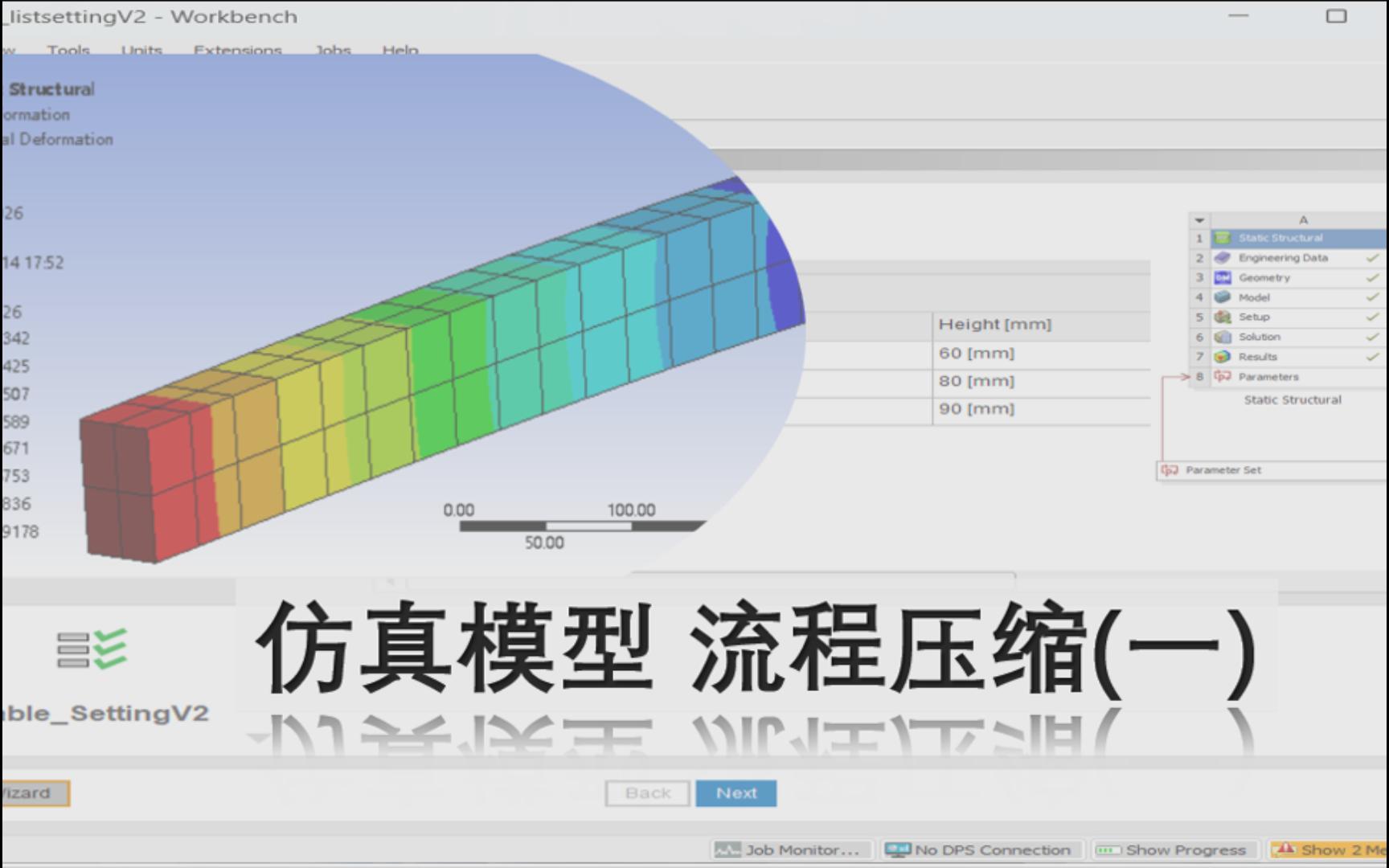Click the No DPS Connection icon
This screenshot has height=868, width=1389.
pyautogui.click(x=897, y=850)
